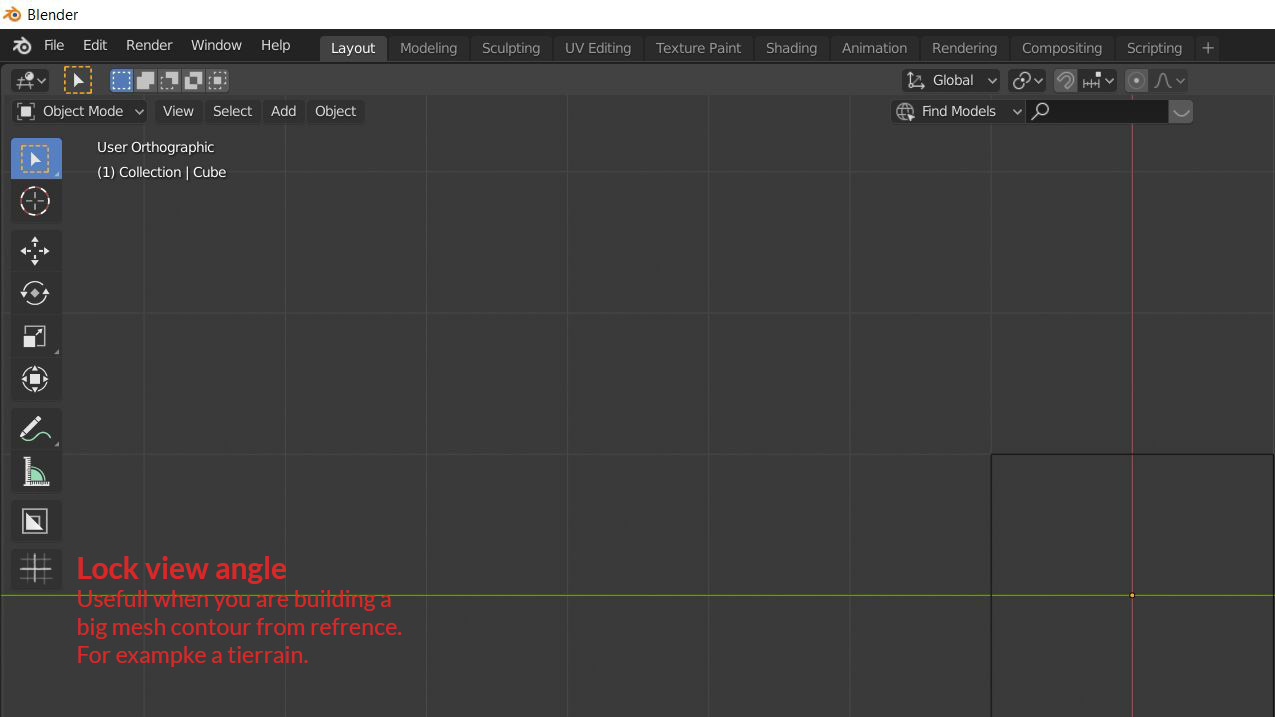Switch to the Shading workspace tab
This screenshot has height=717, width=1275.
[792, 48]
